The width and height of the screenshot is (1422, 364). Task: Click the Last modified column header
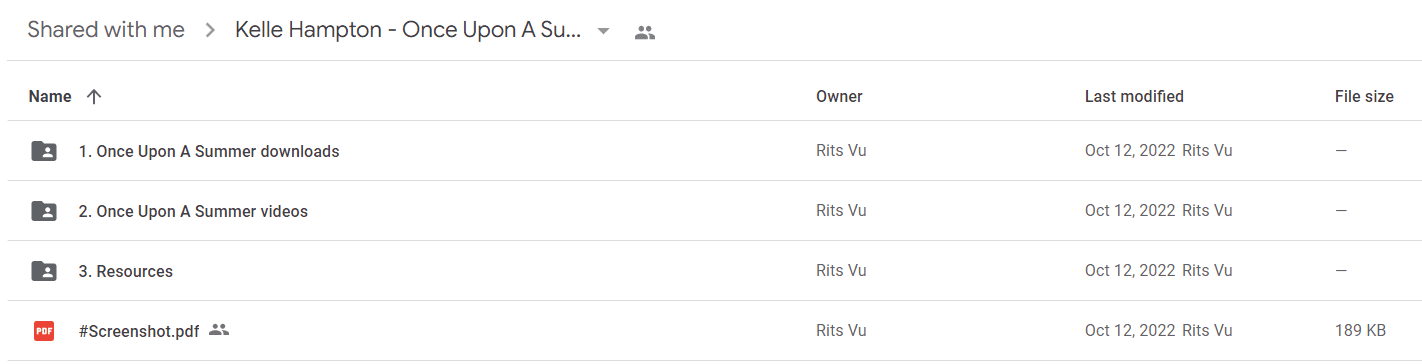tap(1134, 97)
